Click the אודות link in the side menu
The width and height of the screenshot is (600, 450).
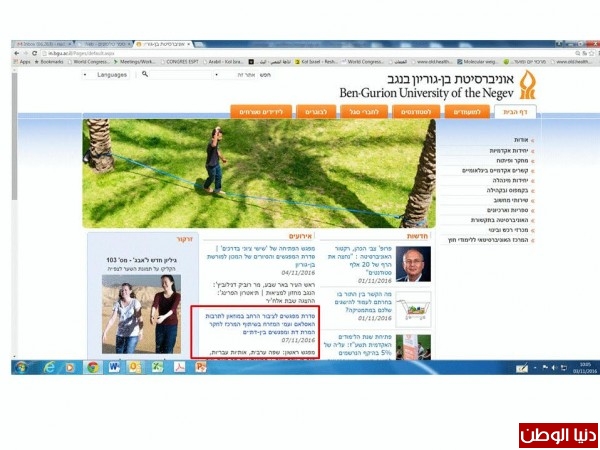pos(521,139)
